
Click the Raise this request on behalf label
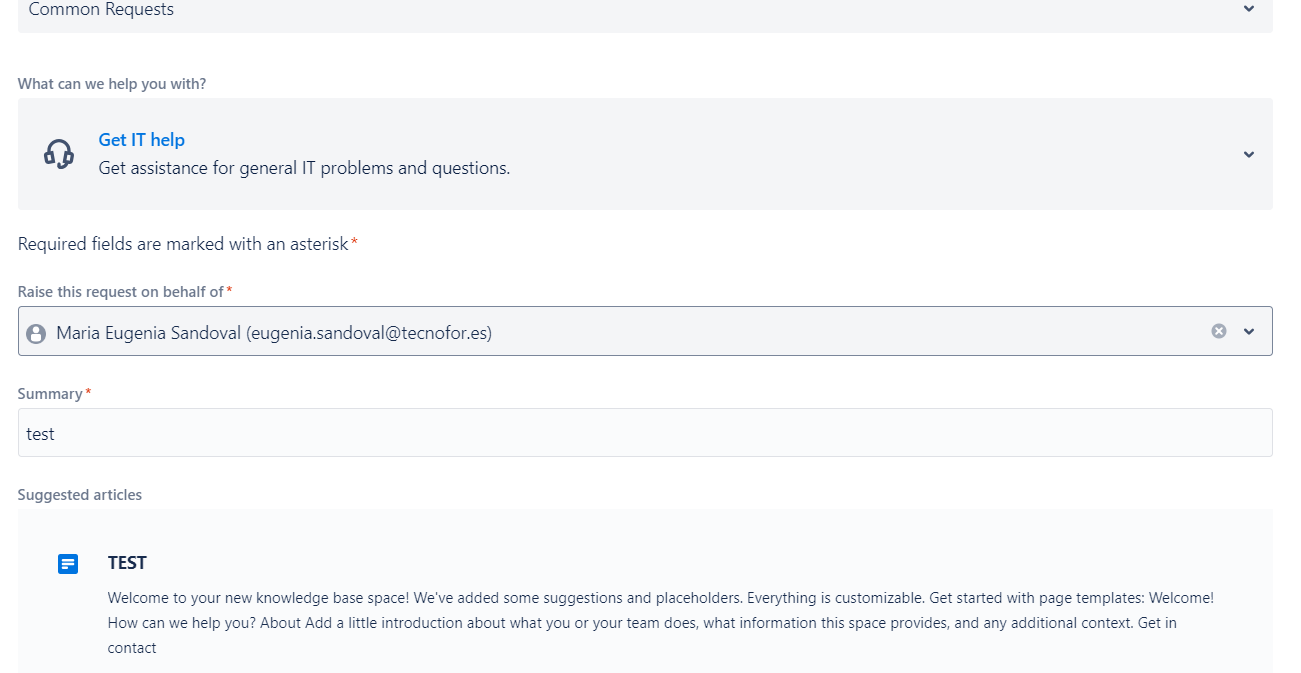pyautogui.click(x=120, y=292)
